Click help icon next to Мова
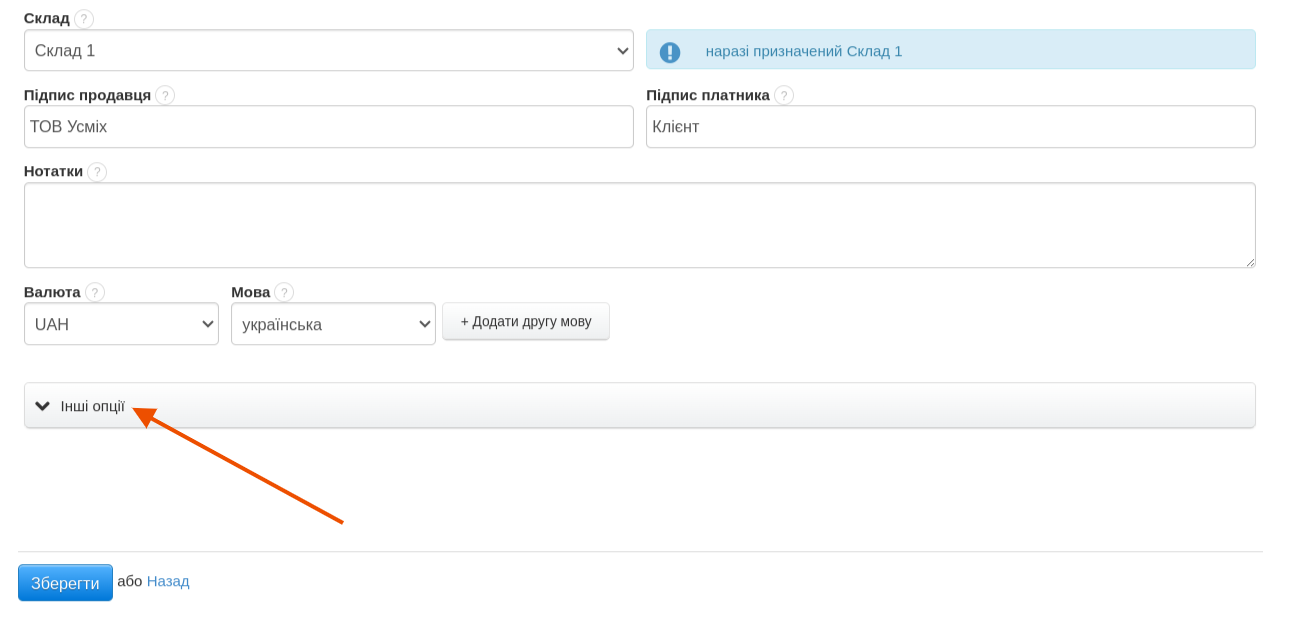Image resolution: width=1298 pixels, height=628 pixels. [284, 292]
